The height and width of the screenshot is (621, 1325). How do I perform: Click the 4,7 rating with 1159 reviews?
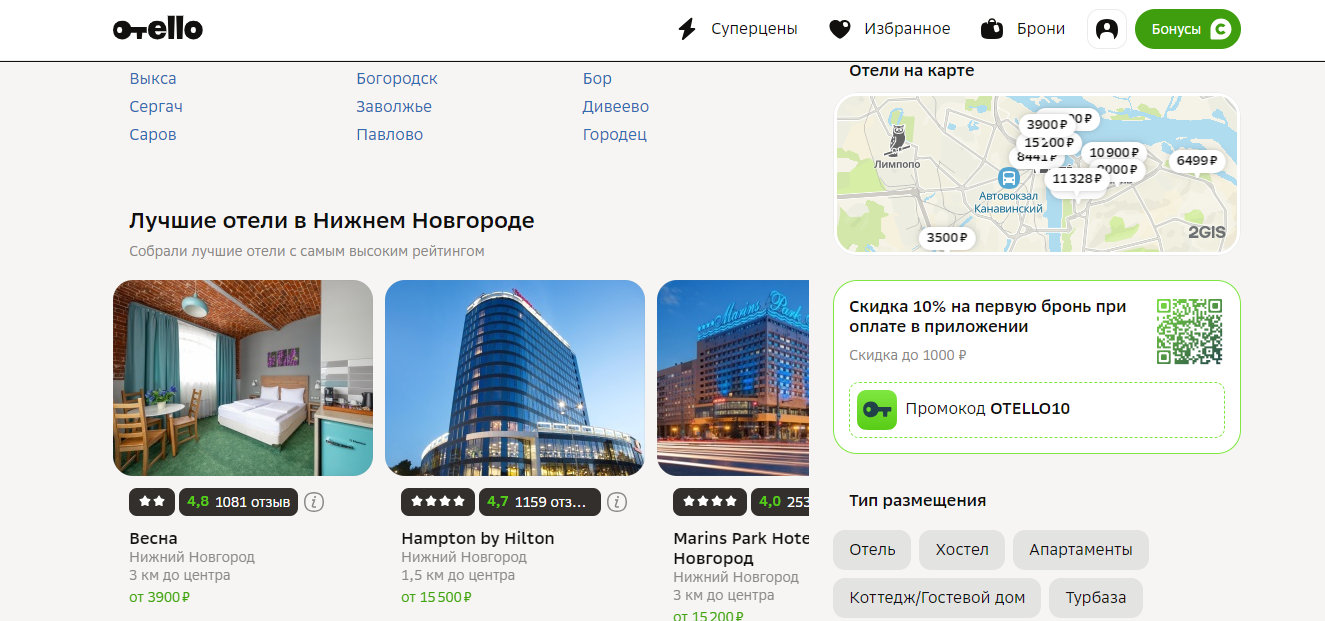[x=541, y=502]
